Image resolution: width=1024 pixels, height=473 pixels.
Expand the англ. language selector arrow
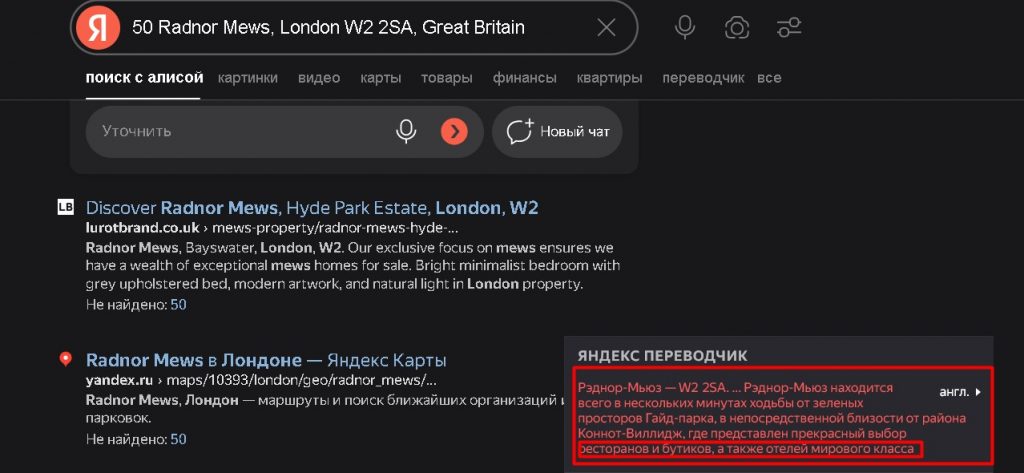pos(978,393)
